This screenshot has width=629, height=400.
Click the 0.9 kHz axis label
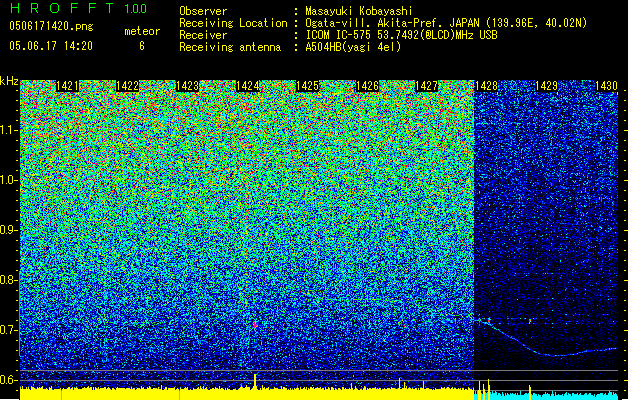[x=9, y=230]
